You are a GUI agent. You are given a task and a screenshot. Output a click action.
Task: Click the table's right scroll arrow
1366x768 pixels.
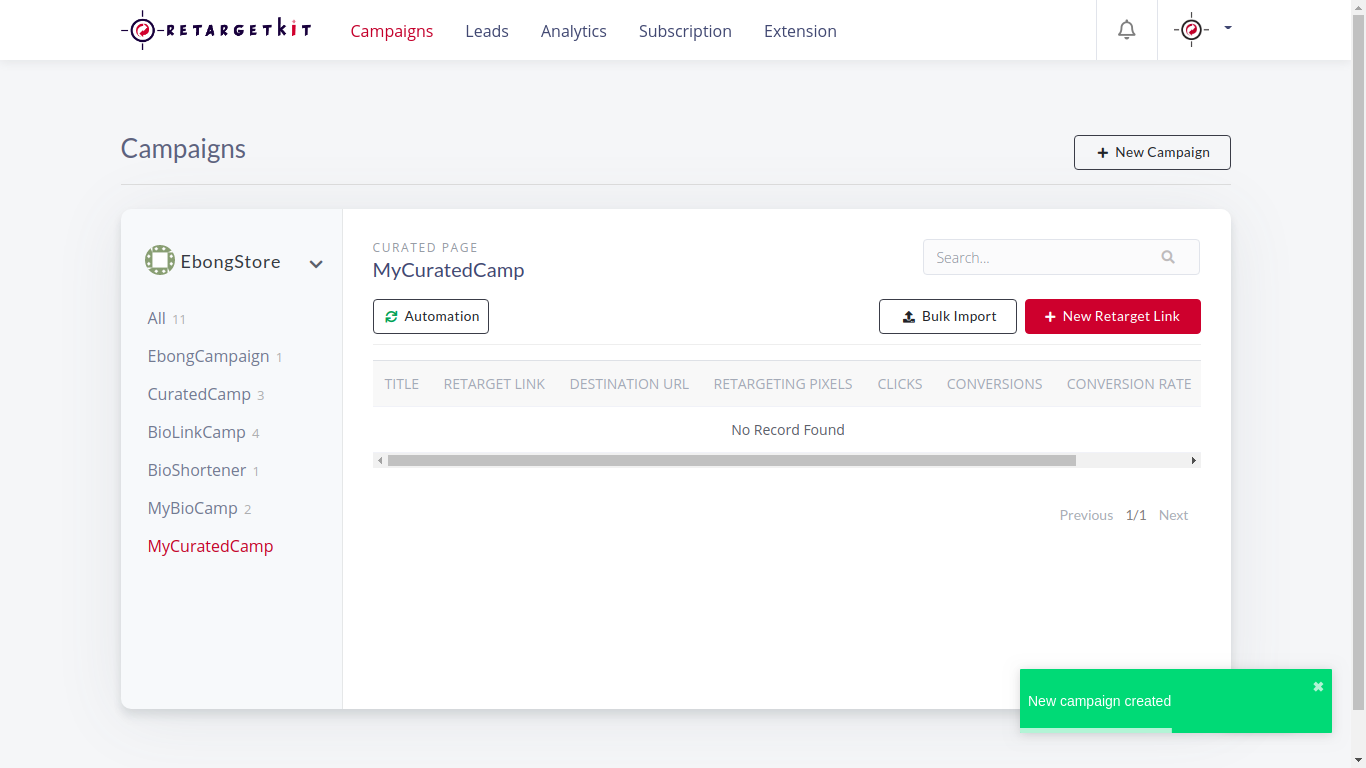coord(1194,460)
